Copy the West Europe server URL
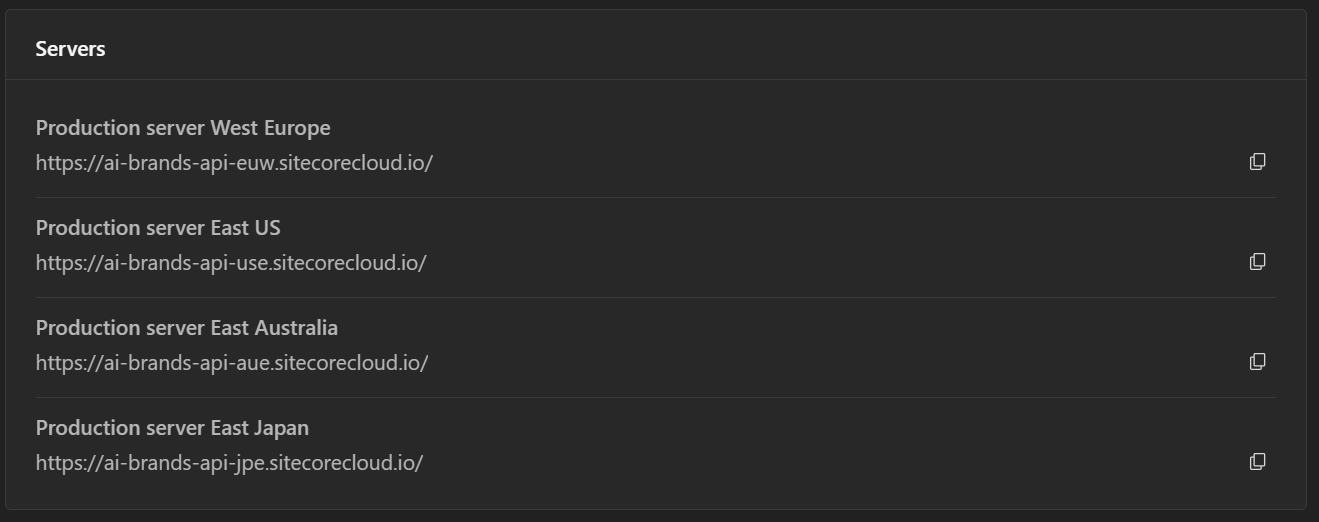The width and height of the screenshot is (1319, 522). (x=1257, y=162)
